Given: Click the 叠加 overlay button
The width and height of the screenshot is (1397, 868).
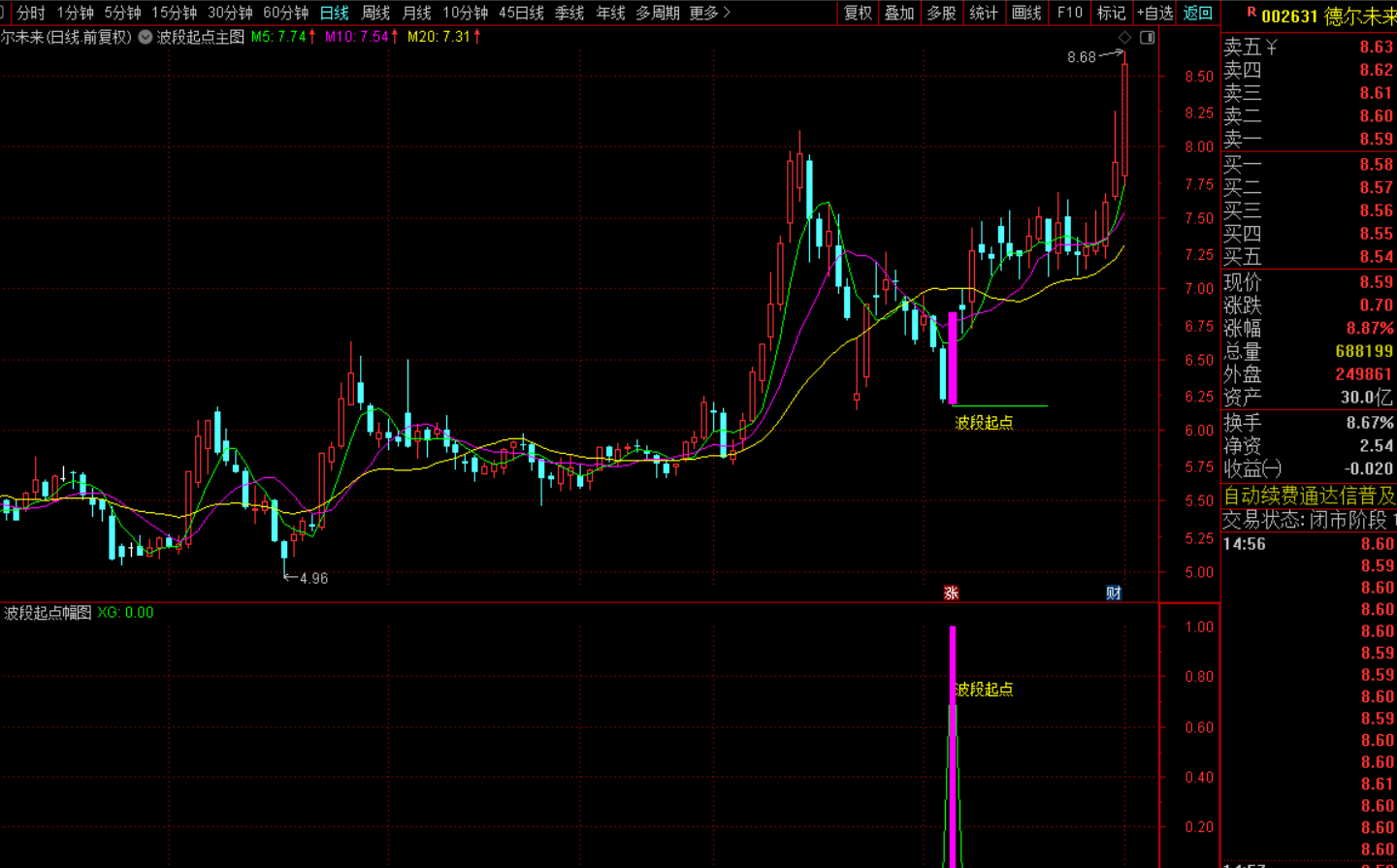Looking at the screenshot, I should (x=899, y=13).
